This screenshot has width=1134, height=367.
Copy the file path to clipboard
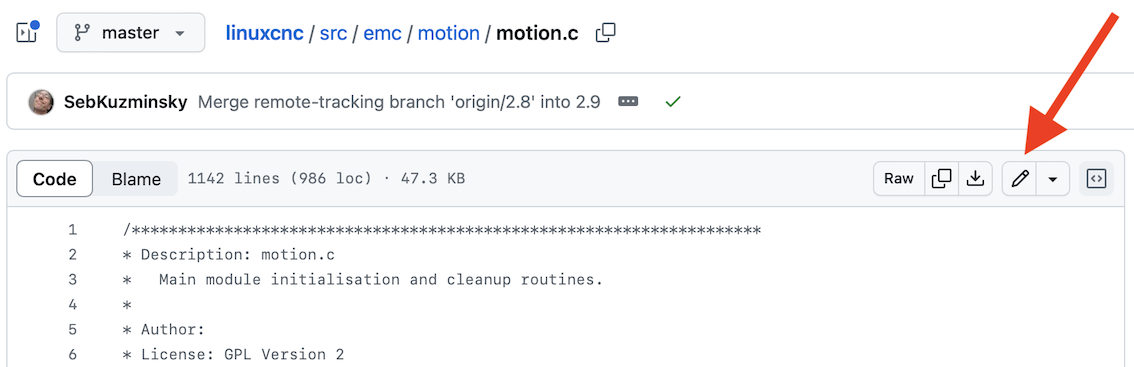pos(605,33)
